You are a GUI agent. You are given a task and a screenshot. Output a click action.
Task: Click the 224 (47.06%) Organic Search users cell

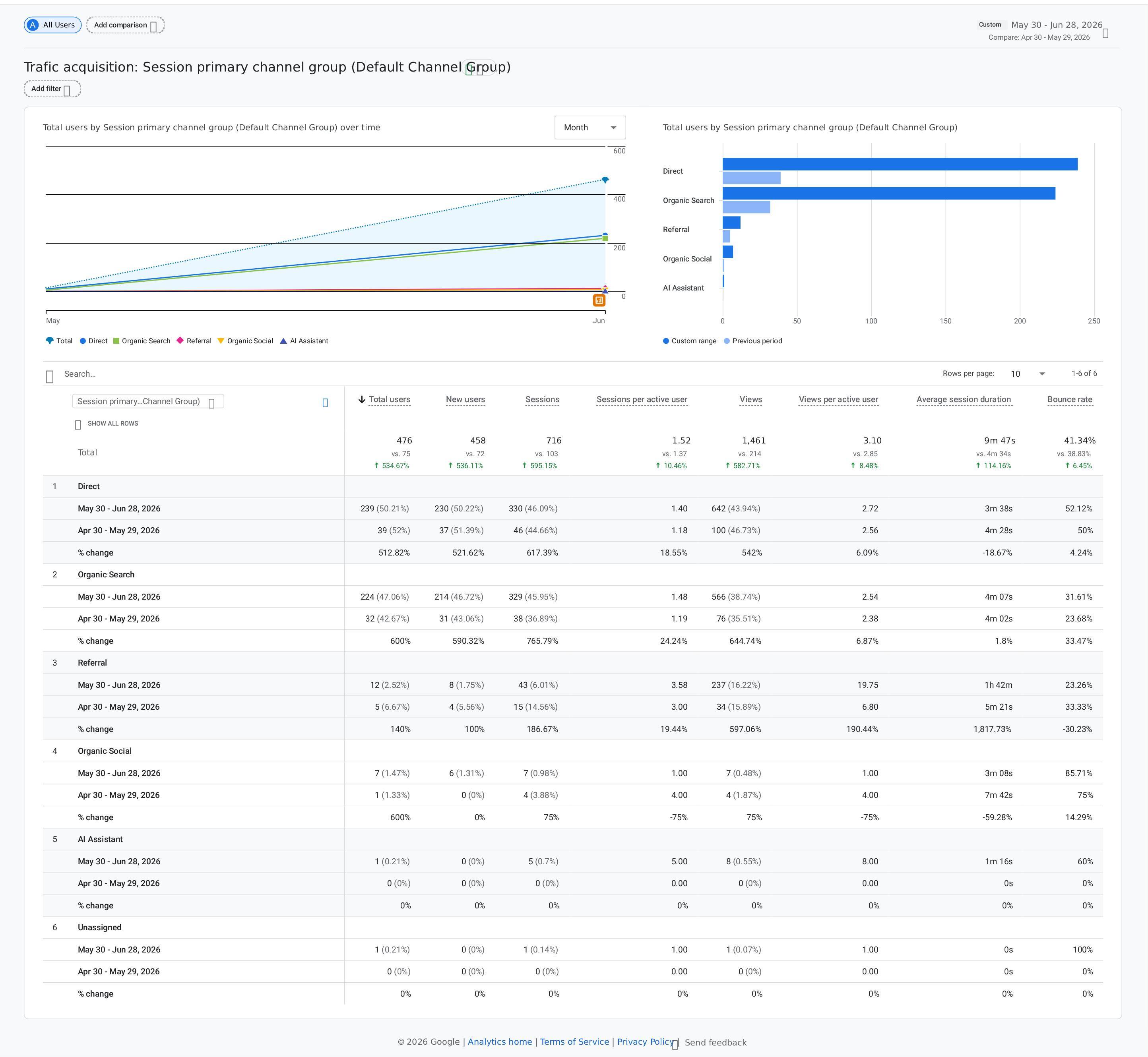tap(384, 597)
